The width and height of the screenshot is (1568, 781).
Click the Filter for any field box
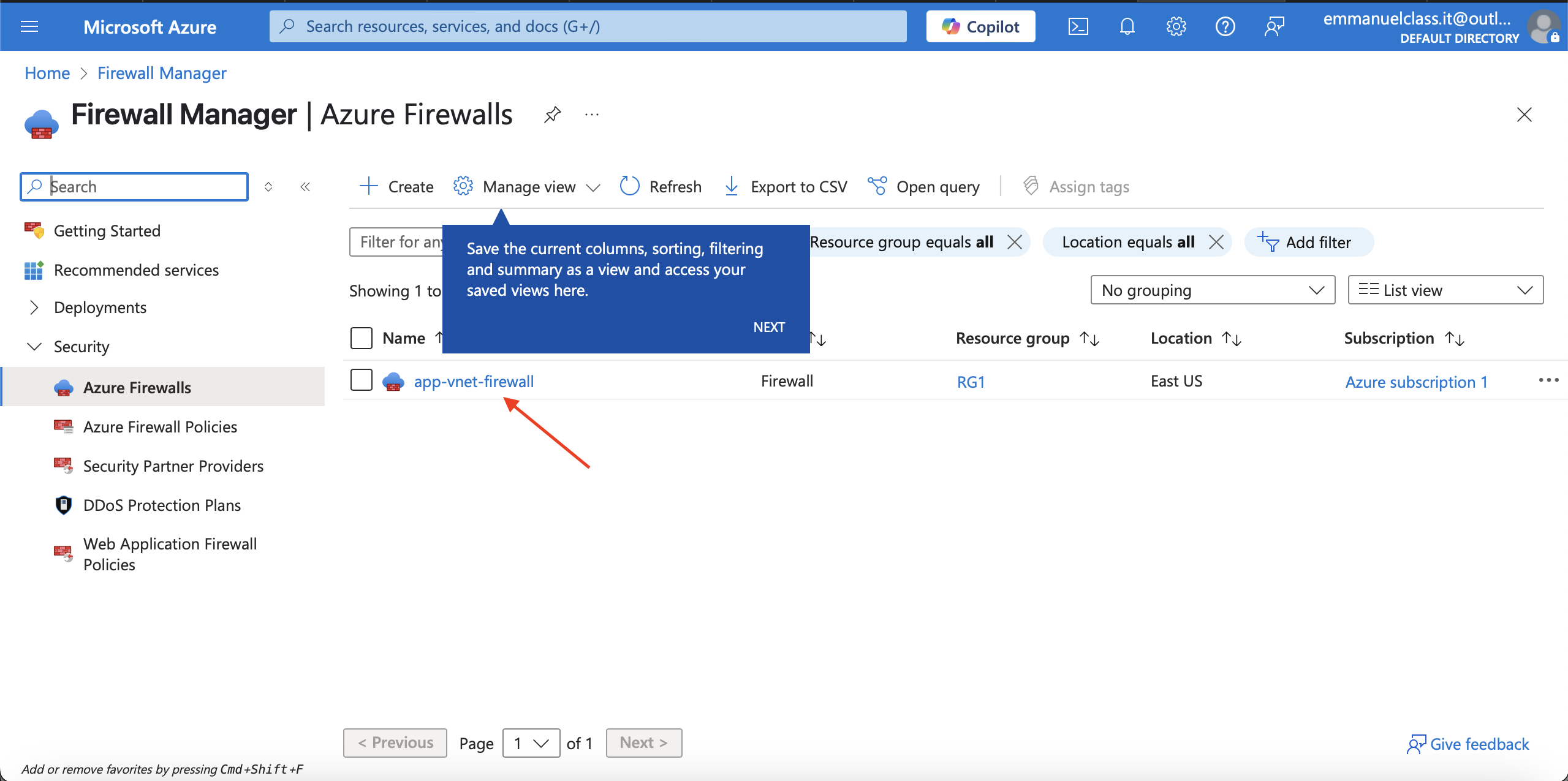coord(396,242)
